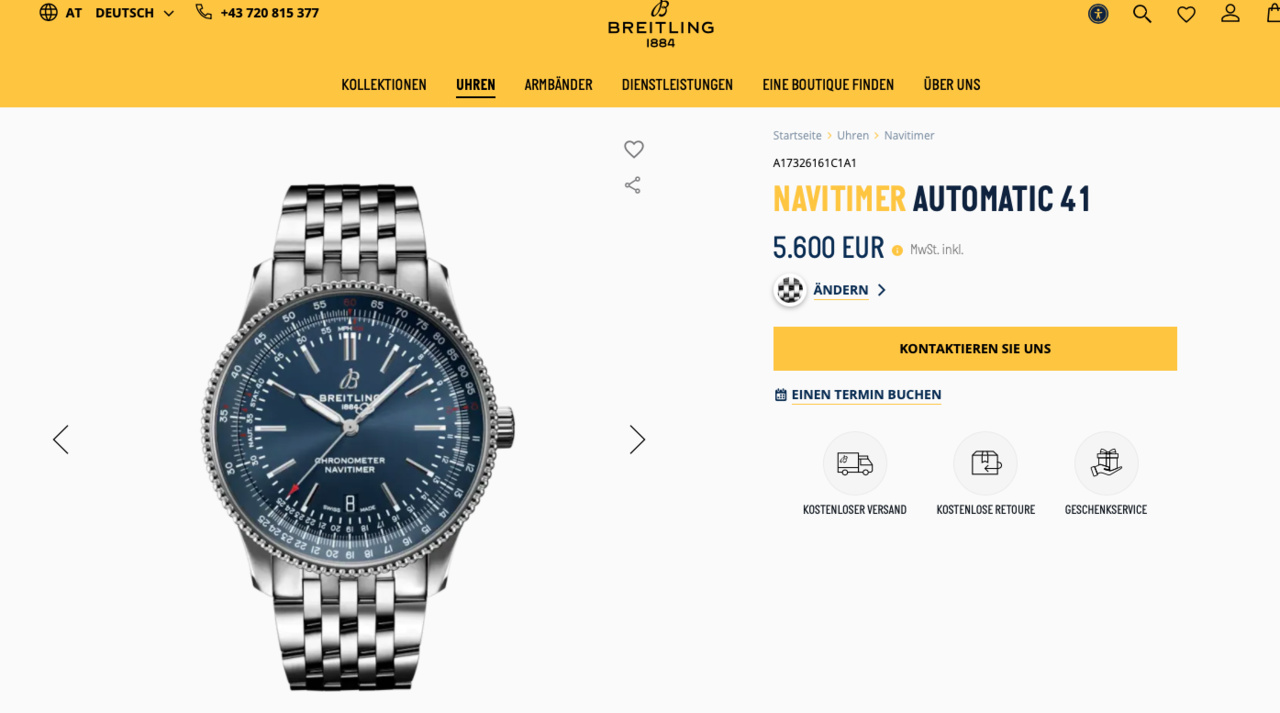
Task: Click KONTAKTIEREN SIE UNS button
Action: point(975,349)
